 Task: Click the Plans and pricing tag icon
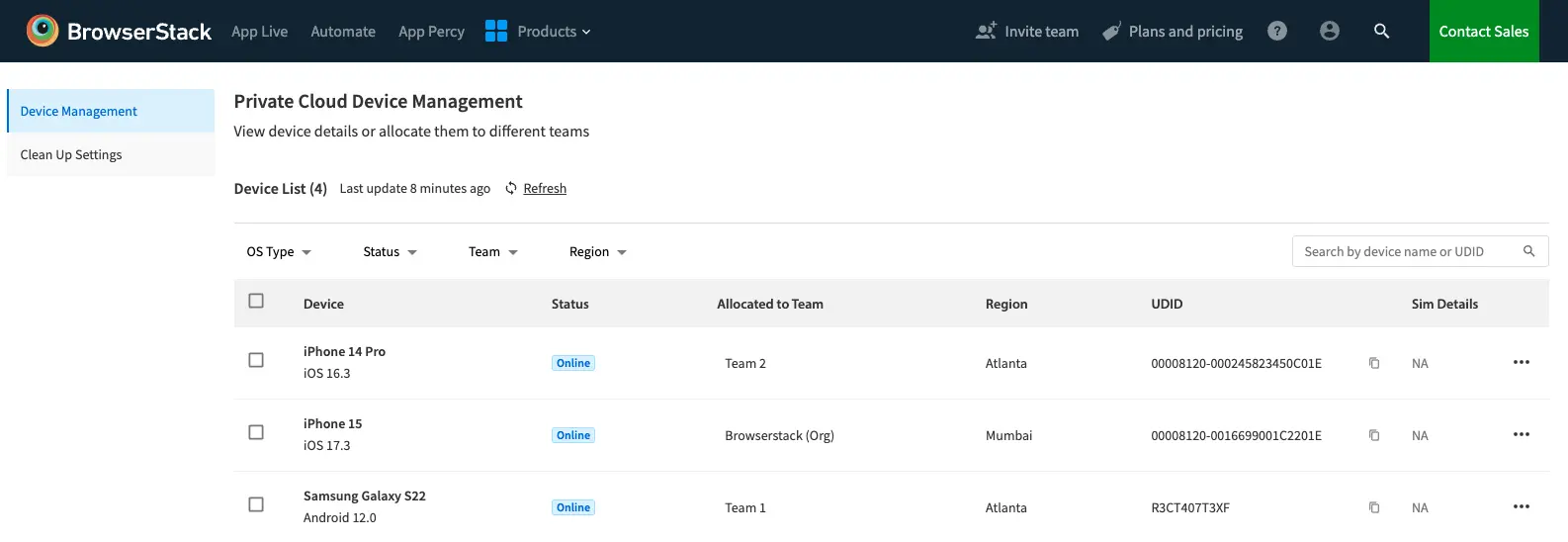pyautogui.click(x=1111, y=31)
